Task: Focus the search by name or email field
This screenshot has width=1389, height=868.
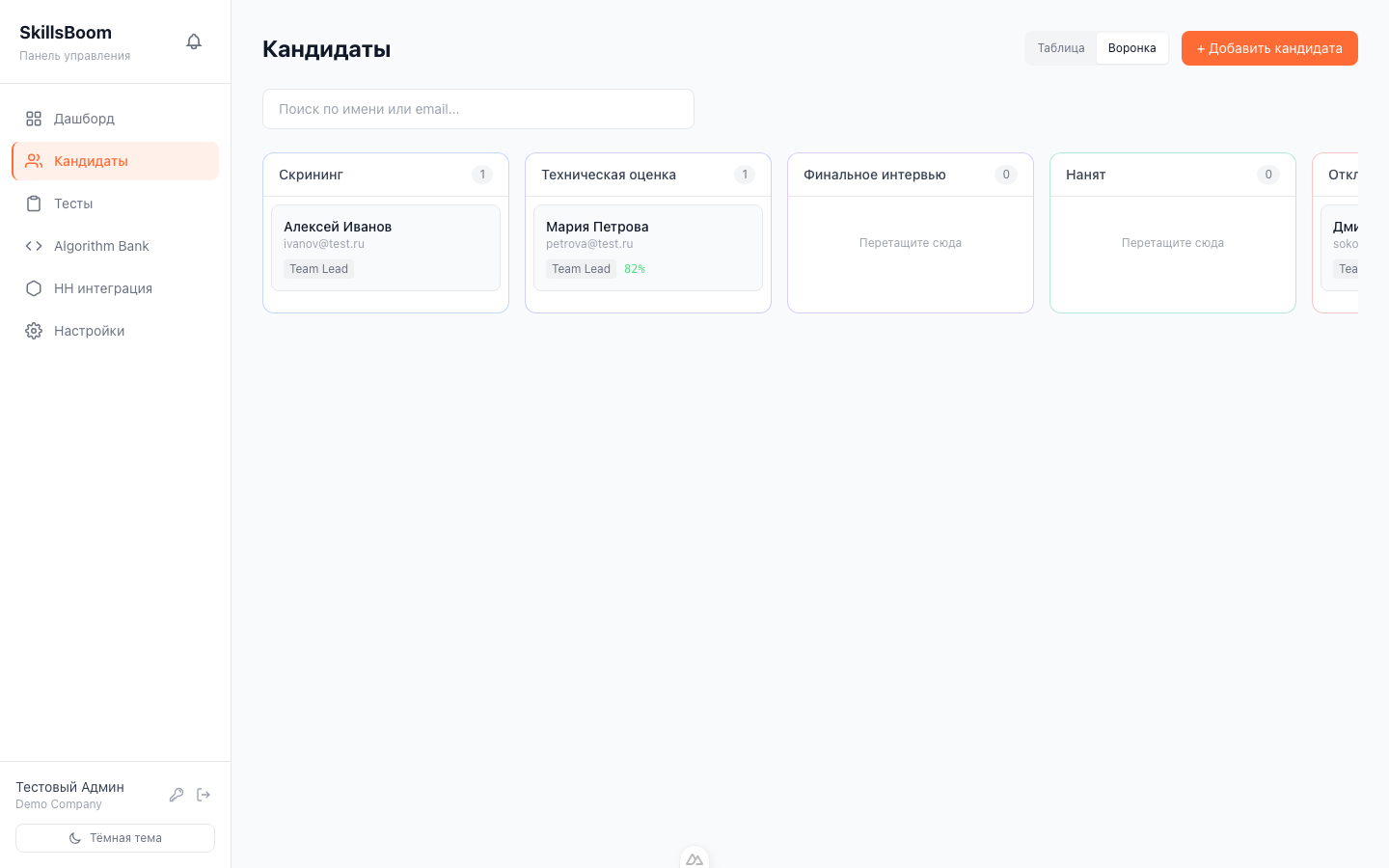Action: tap(478, 109)
